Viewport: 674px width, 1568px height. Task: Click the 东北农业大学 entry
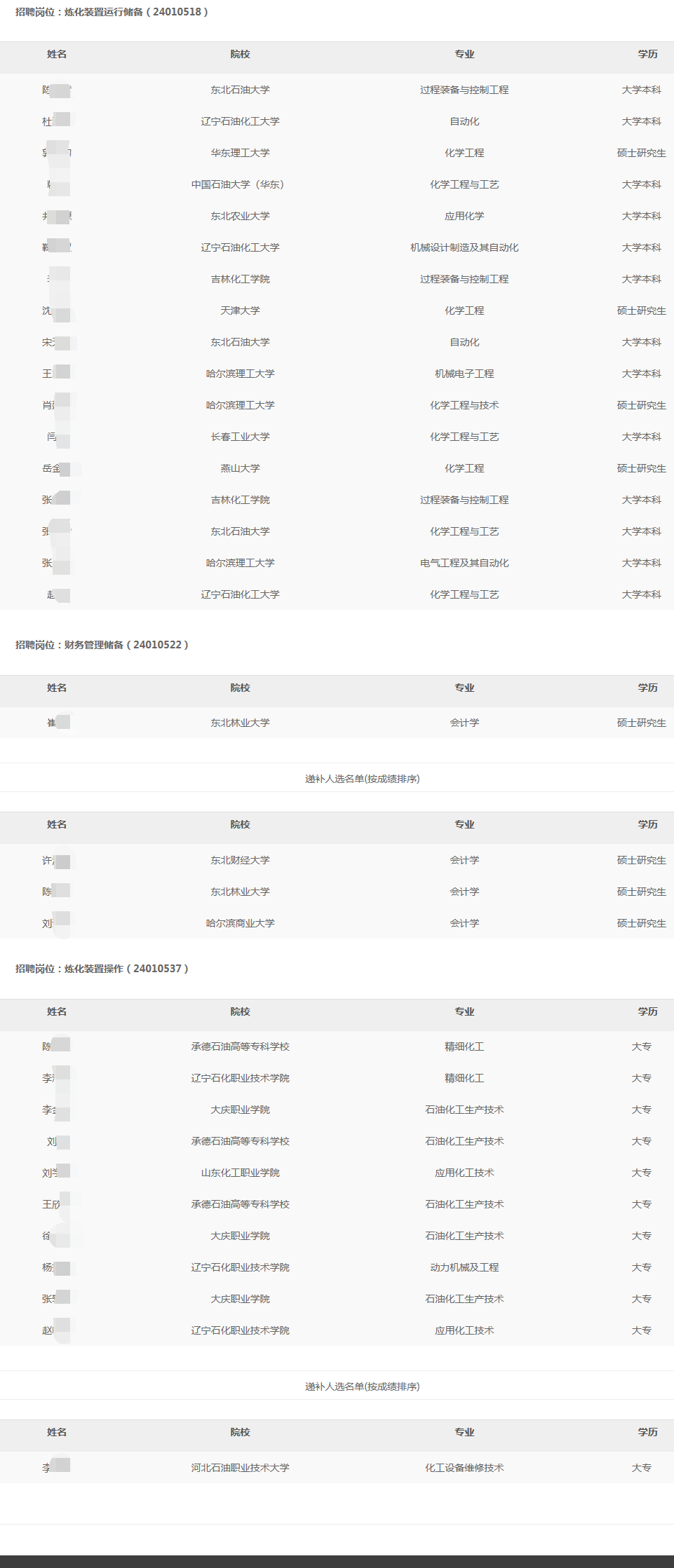point(240,216)
